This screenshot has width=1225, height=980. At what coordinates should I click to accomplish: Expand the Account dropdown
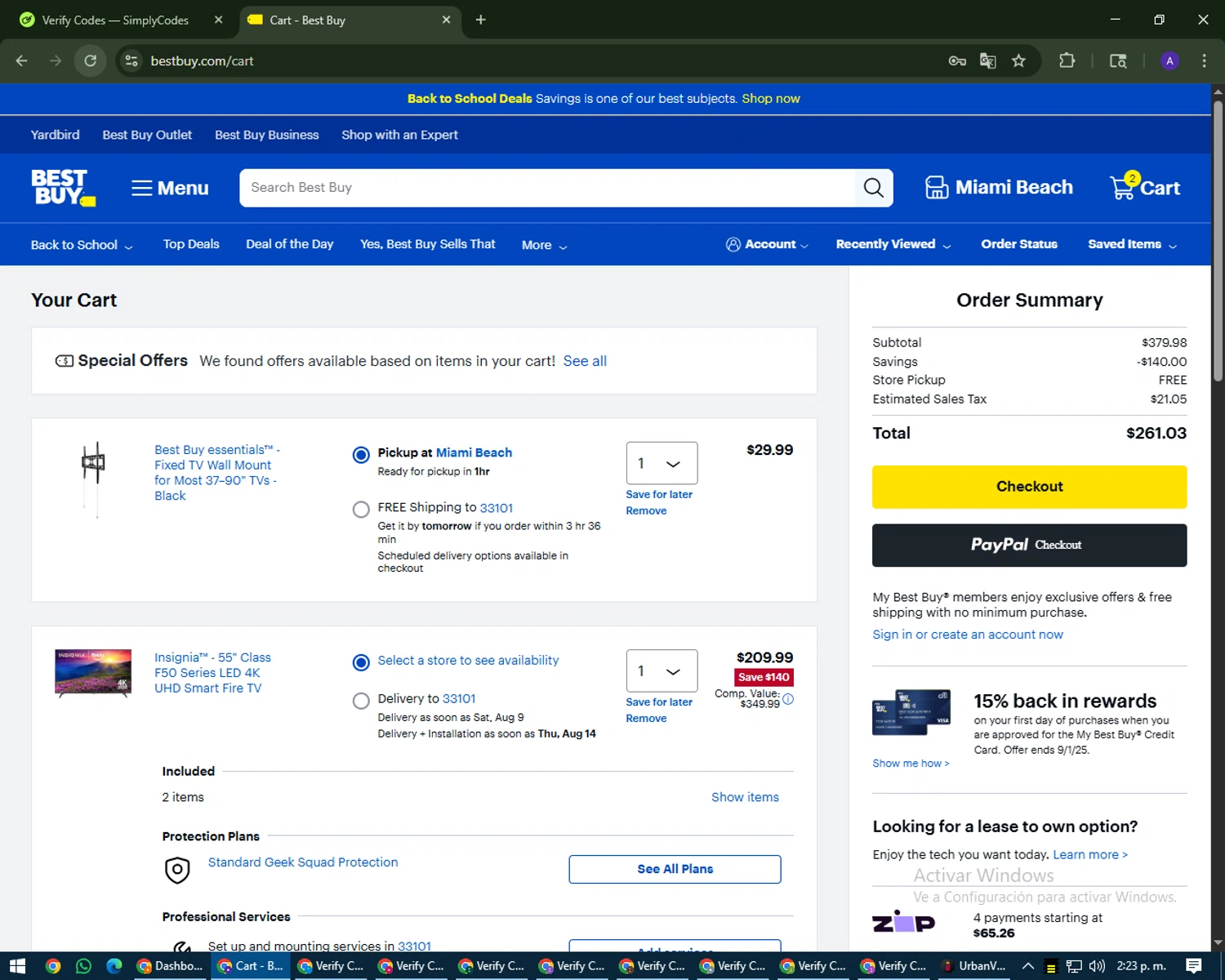(767, 244)
